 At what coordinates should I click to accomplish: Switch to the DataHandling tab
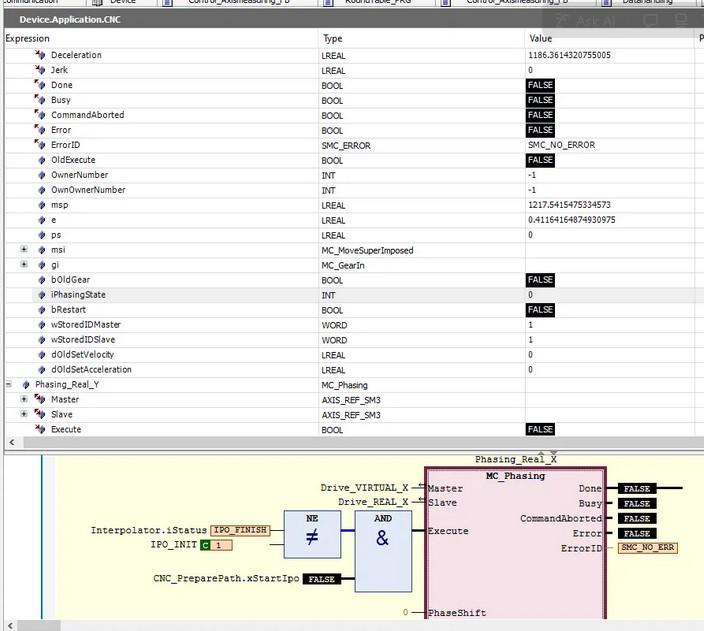click(656, 2)
